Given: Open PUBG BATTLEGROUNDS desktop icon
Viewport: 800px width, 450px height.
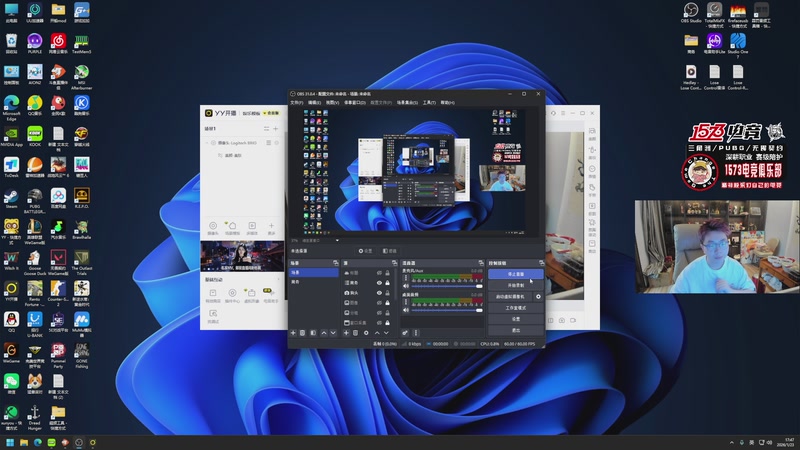Looking at the screenshot, I should click(x=35, y=200).
